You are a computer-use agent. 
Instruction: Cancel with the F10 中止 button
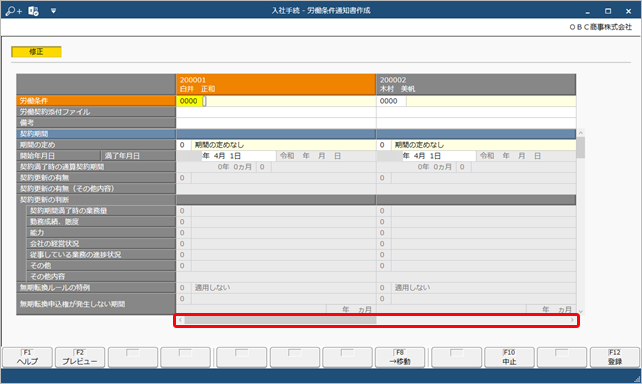509,357
